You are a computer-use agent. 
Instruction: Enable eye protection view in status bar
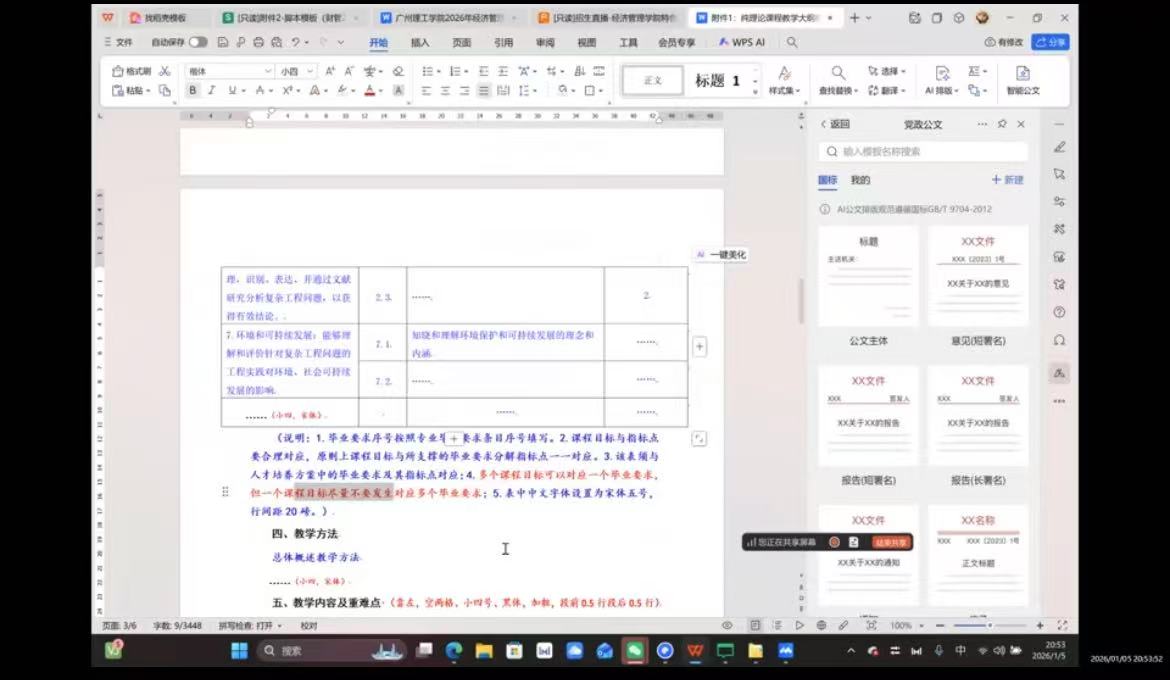pyautogui.click(x=727, y=625)
